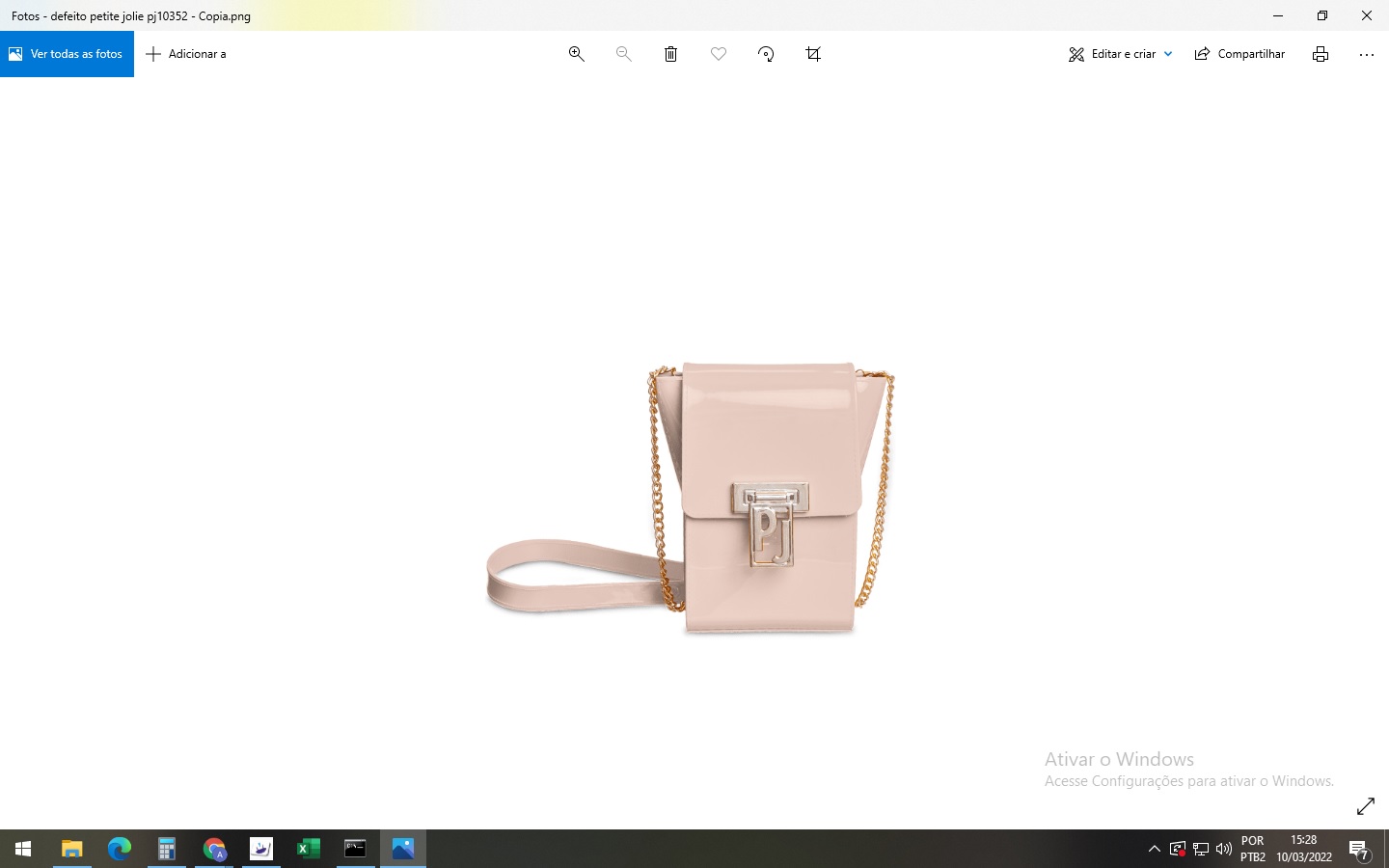
Task: Click Ver todas as fotos button
Action: (67, 54)
